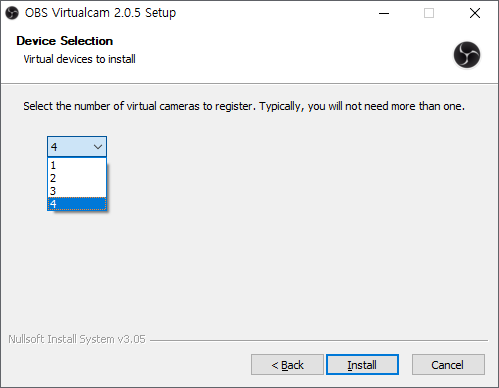
Task: Click the OBS logo in title bar
Action: click(12, 13)
